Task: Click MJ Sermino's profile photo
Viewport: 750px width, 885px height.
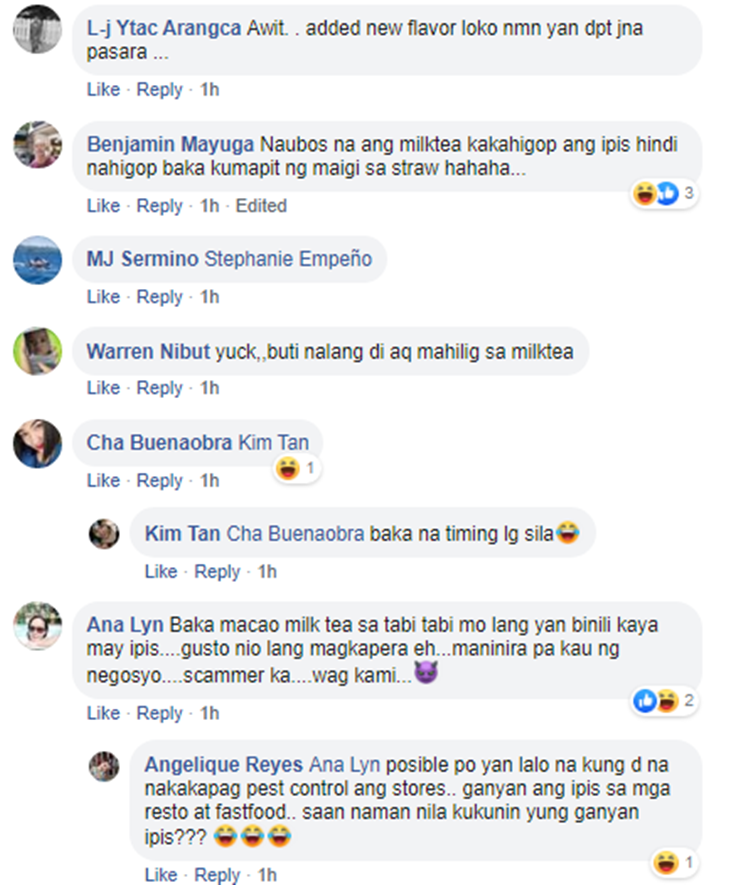Action: point(37,260)
